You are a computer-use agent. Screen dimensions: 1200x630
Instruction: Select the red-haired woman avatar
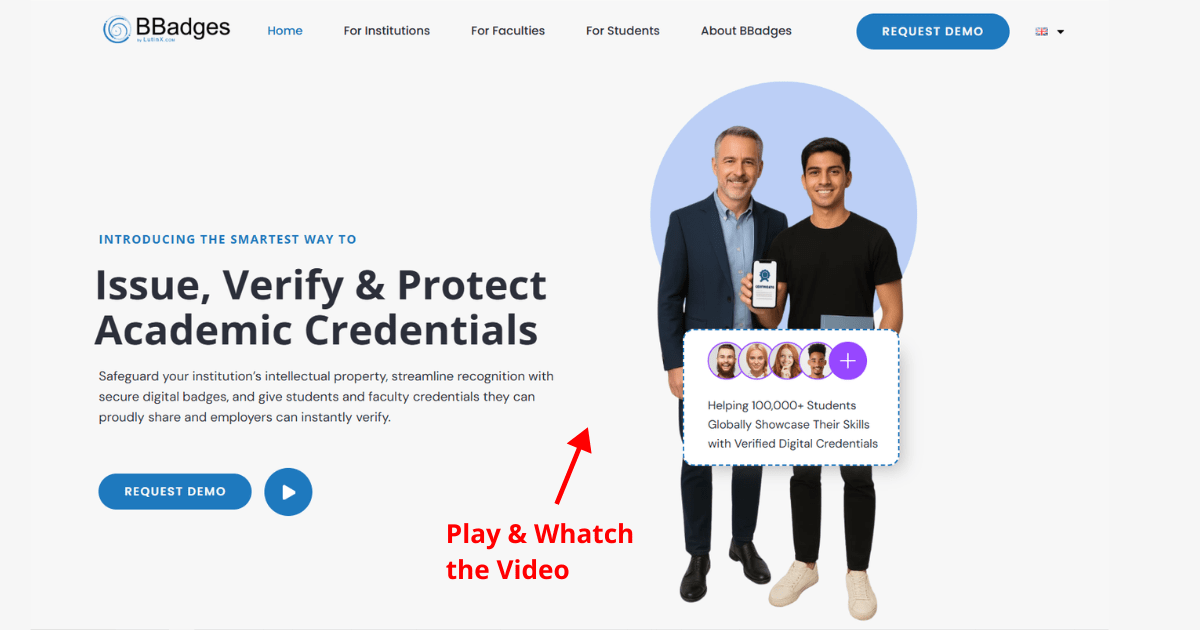point(786,361)
